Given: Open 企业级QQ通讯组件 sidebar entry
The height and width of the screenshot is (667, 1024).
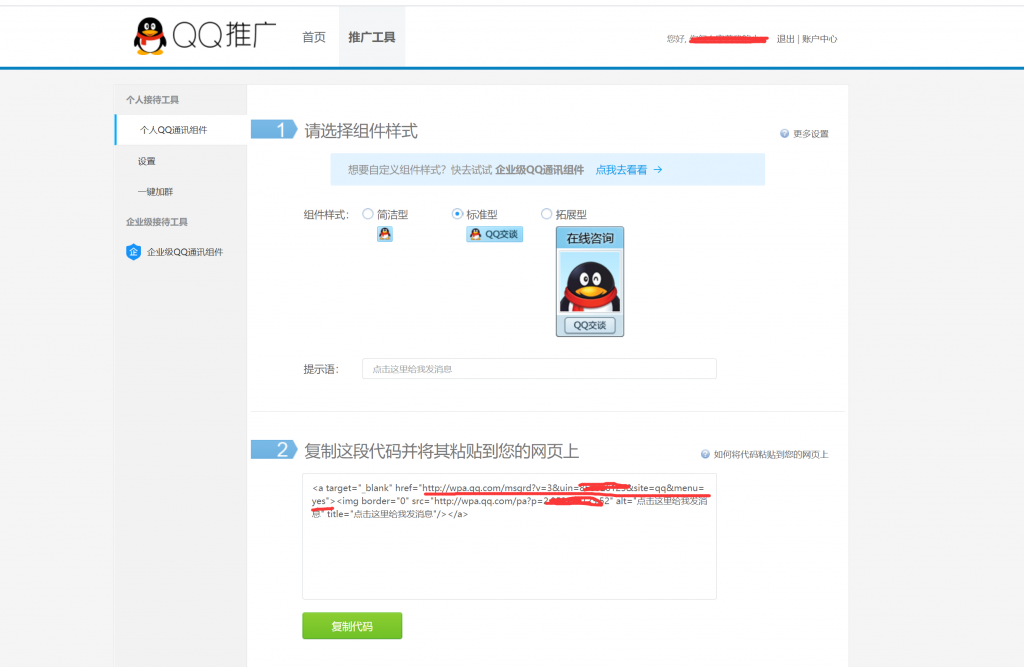Looking at the screenshot, I should point(185,252).
